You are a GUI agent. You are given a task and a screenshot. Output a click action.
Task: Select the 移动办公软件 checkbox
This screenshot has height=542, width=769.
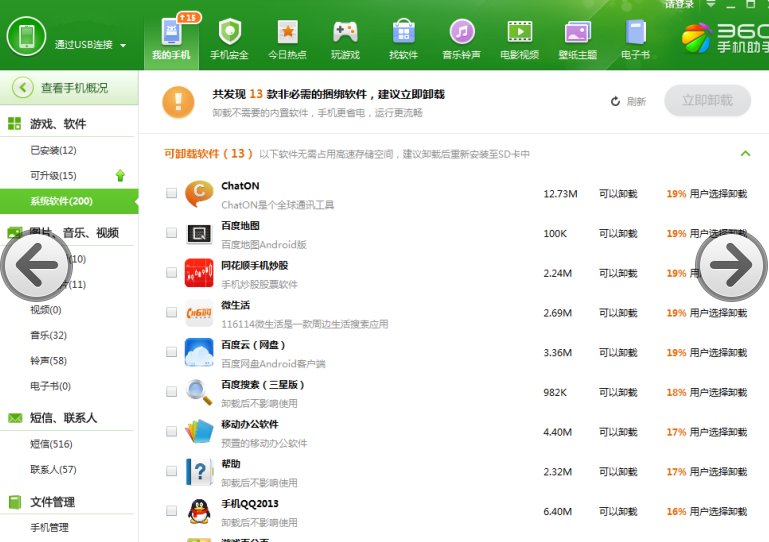pyautogui.click(x=171, y=431)
